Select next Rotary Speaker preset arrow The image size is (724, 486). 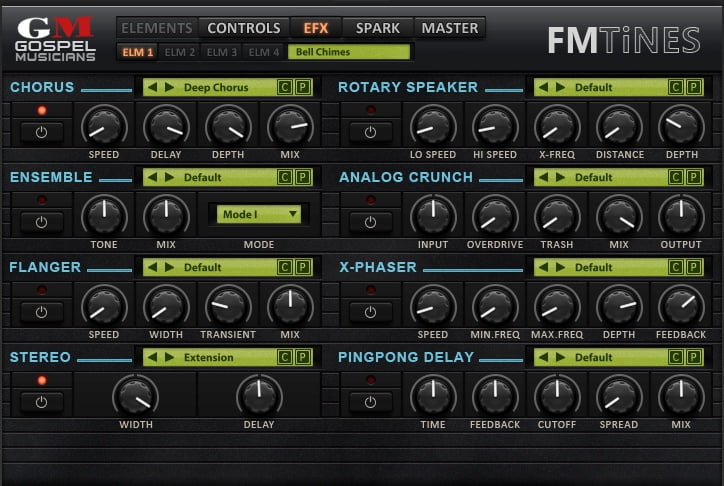pos(560,87)
